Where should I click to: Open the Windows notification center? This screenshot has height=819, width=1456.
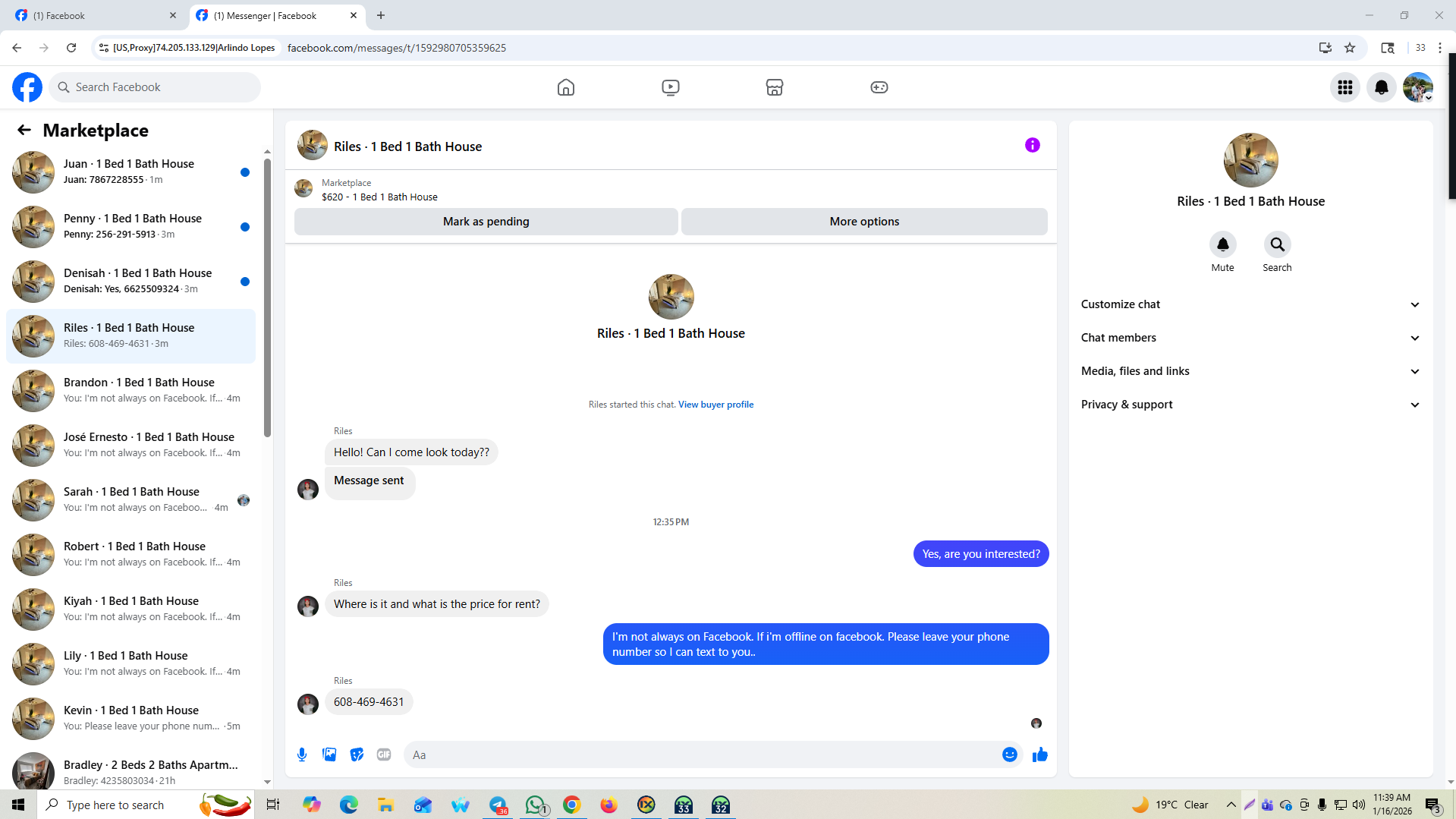pyautogui.click(x=1432, y=805)
